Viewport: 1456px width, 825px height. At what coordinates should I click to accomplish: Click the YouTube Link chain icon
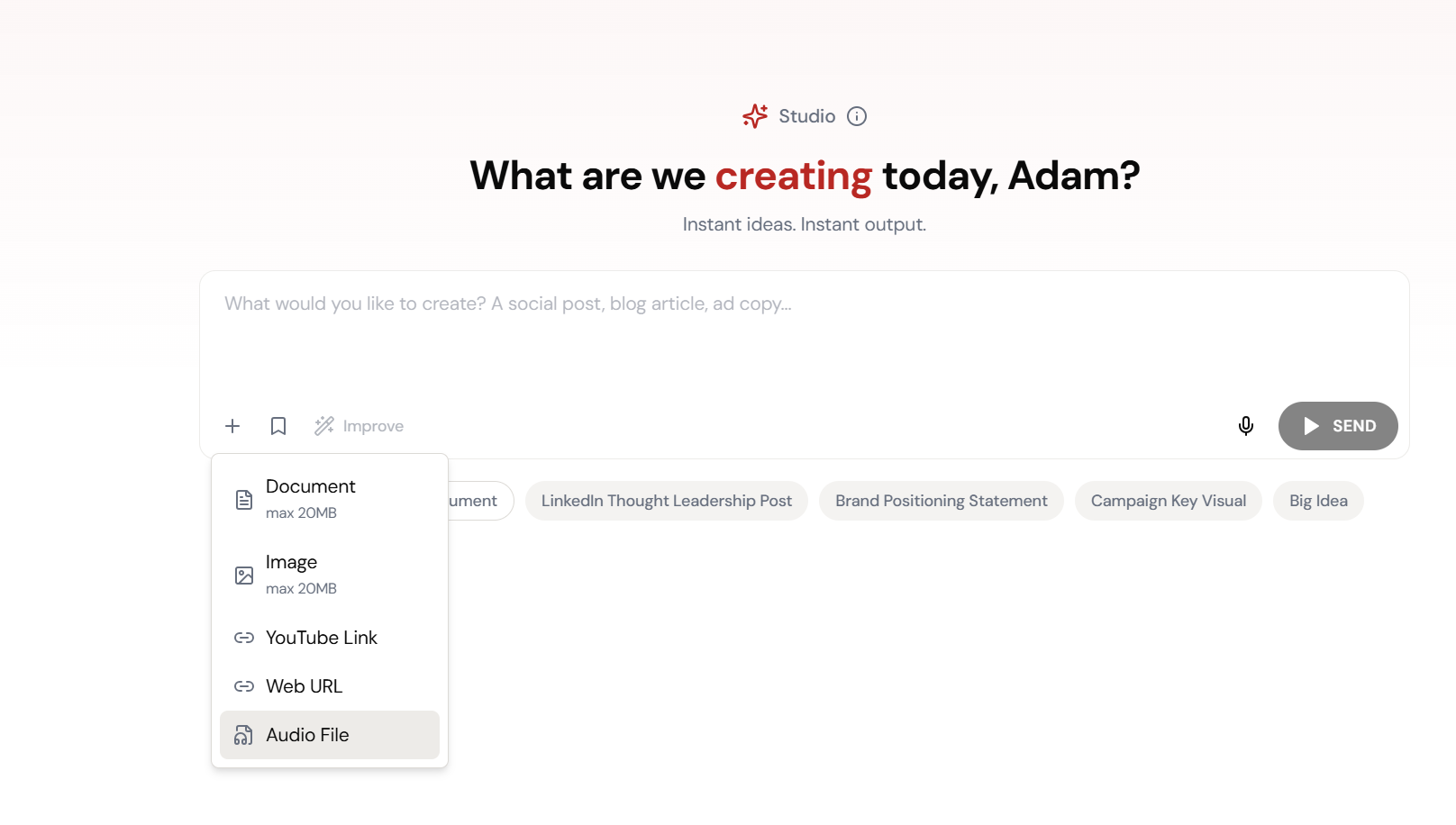(x=244, y=638)
